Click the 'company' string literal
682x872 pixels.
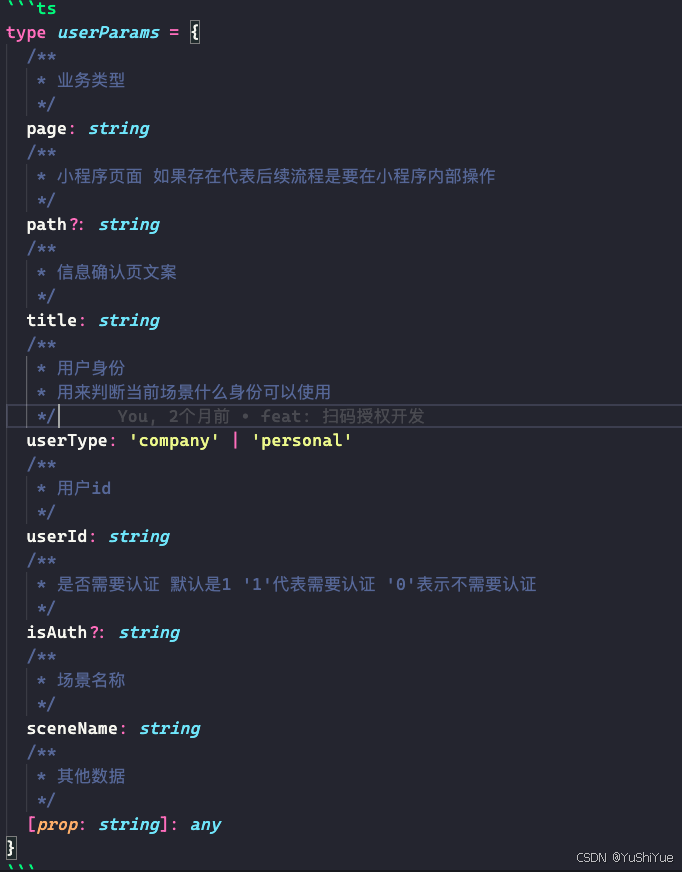click(x=174, y=441)
